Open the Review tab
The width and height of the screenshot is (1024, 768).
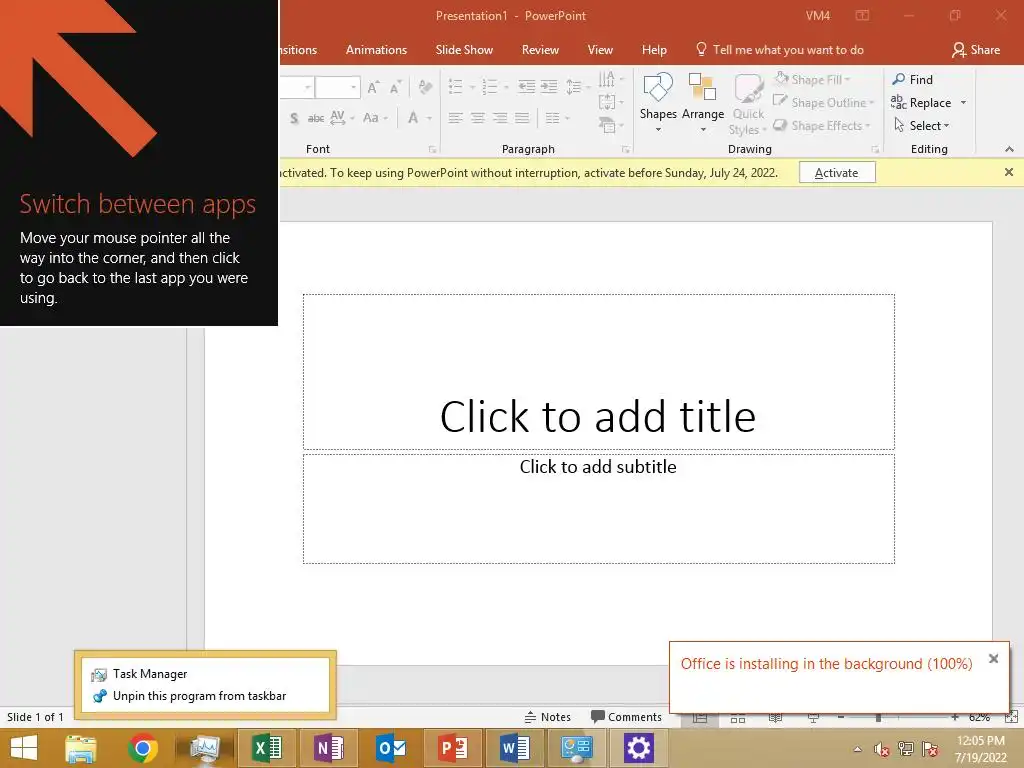540,50
